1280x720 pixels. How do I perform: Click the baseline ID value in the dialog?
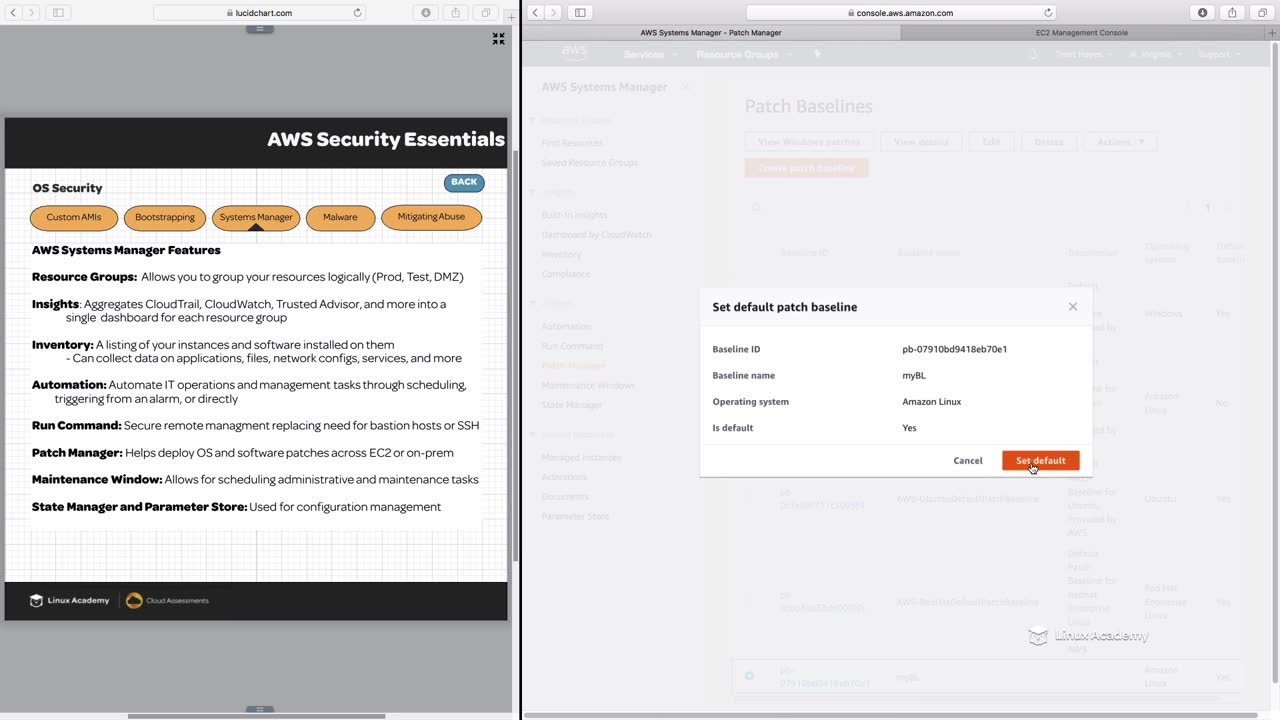click(x=954, y=349)
